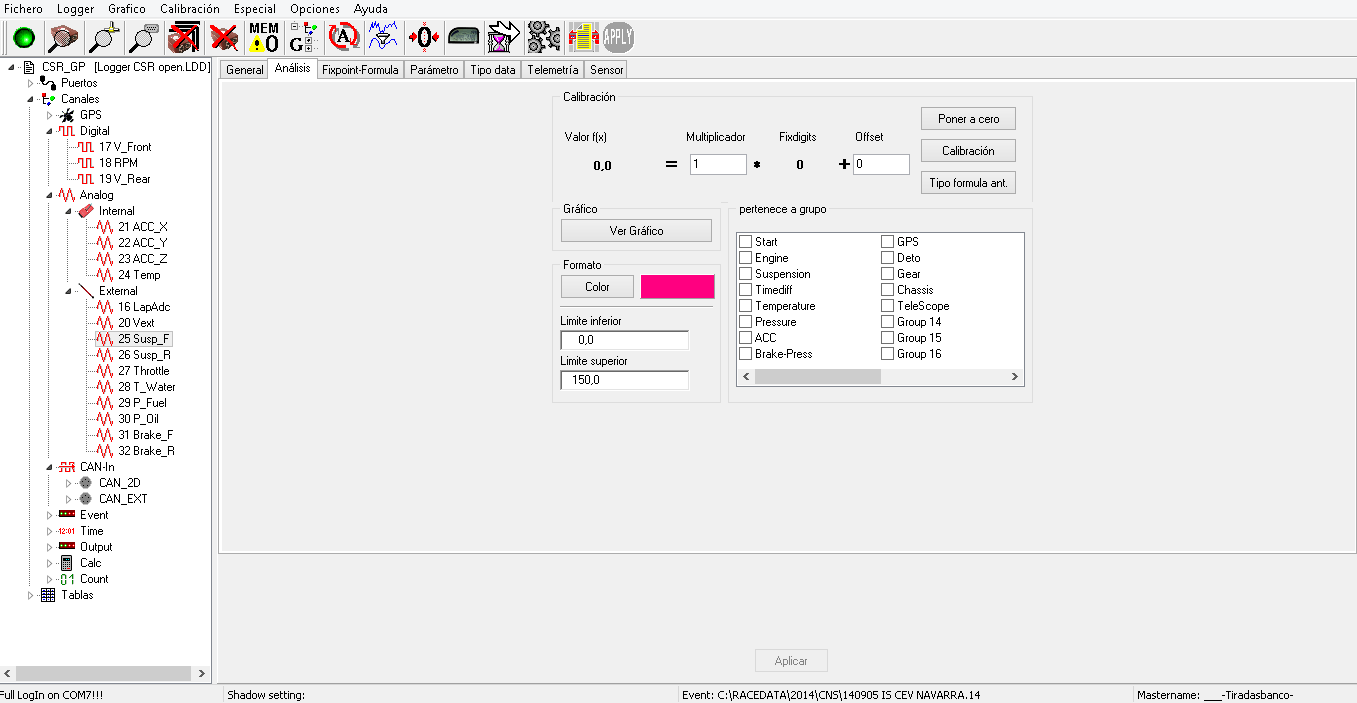
Task: Click the Multiplicador input field
Action: (x=717, y=164)
